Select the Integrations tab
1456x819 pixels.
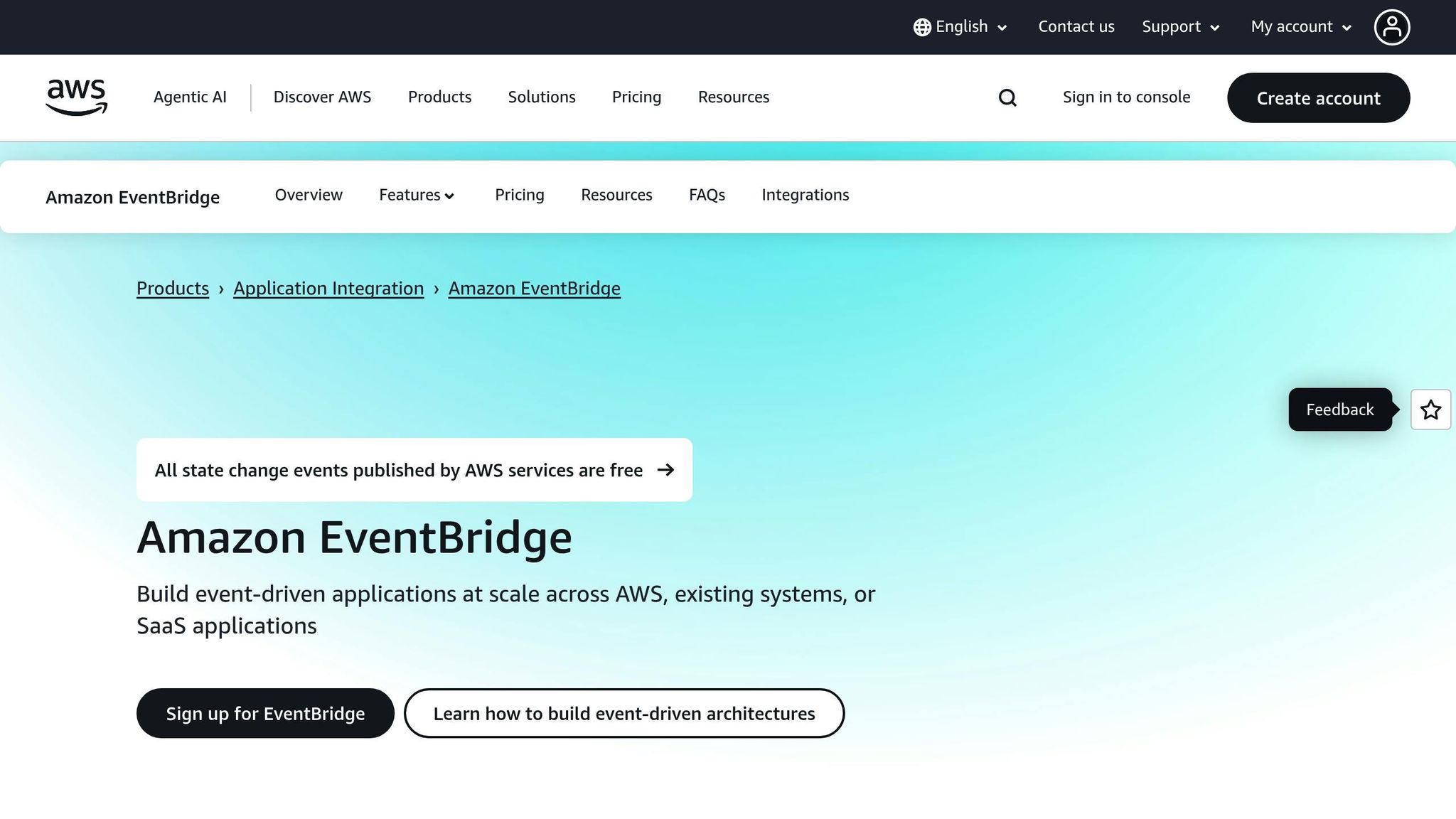point(805,195)
